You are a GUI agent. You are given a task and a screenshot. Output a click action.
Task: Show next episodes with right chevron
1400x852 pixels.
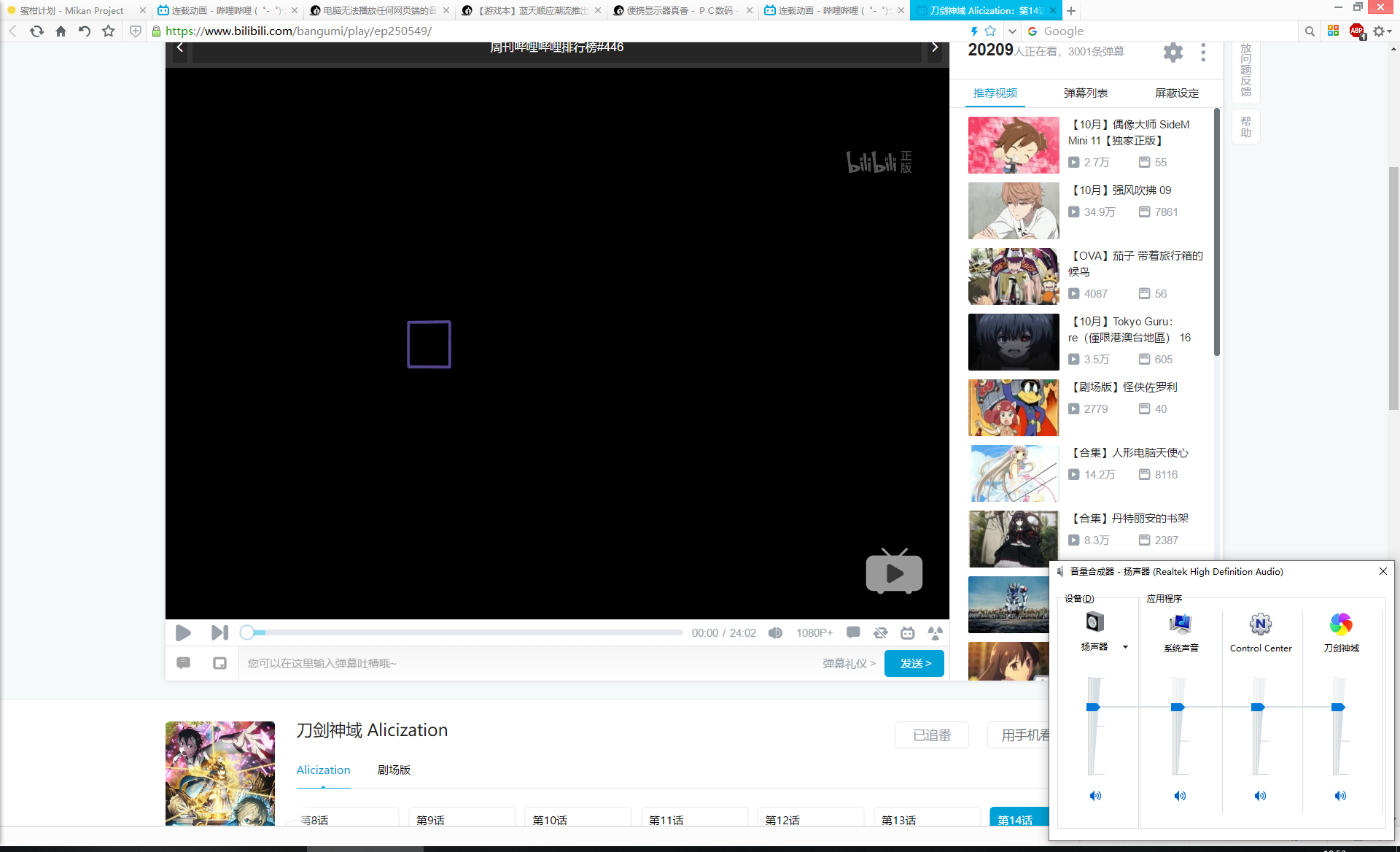[935, 47]
